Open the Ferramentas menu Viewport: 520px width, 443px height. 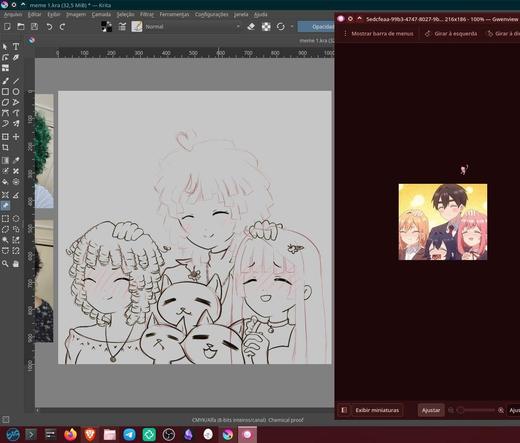point(174,14)
